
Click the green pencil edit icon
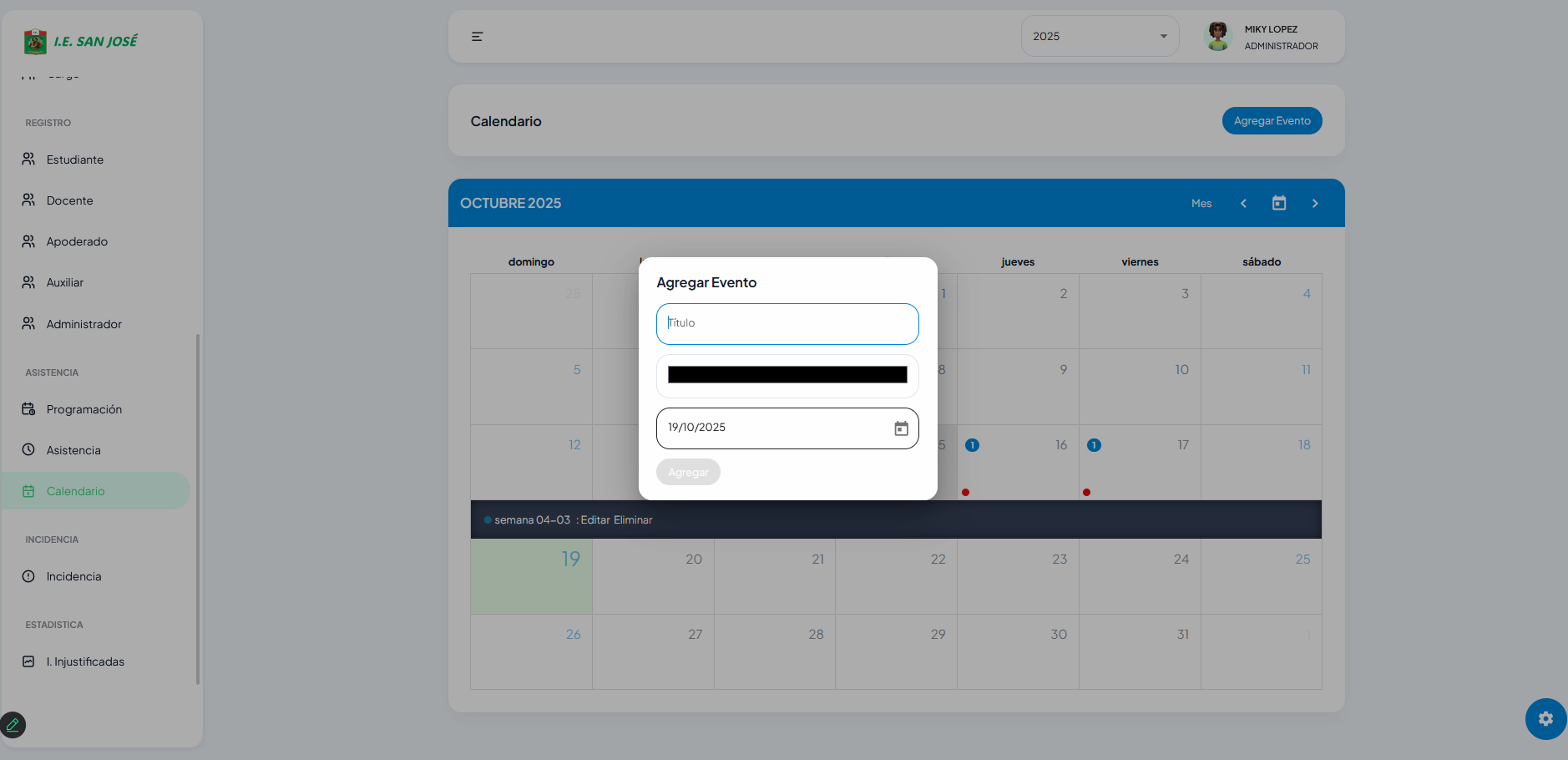point(13,724)
